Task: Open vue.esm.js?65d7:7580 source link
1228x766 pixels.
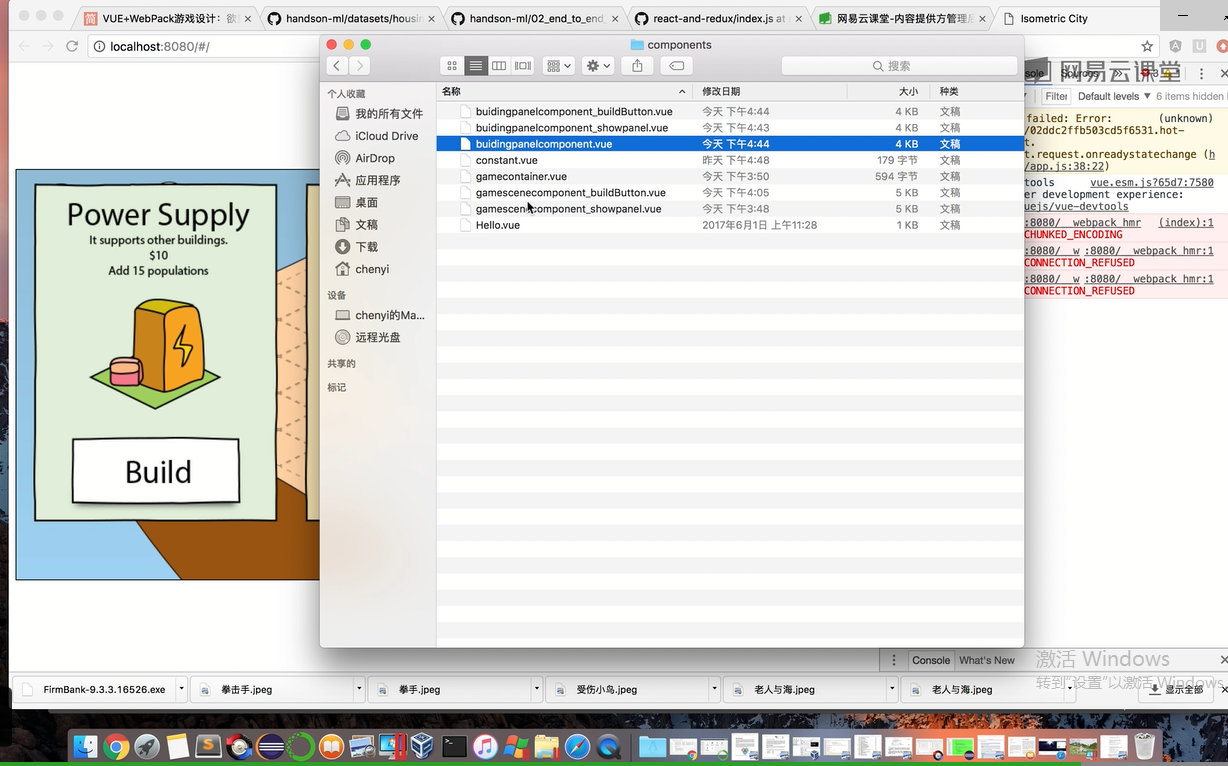Action: 1151,183
